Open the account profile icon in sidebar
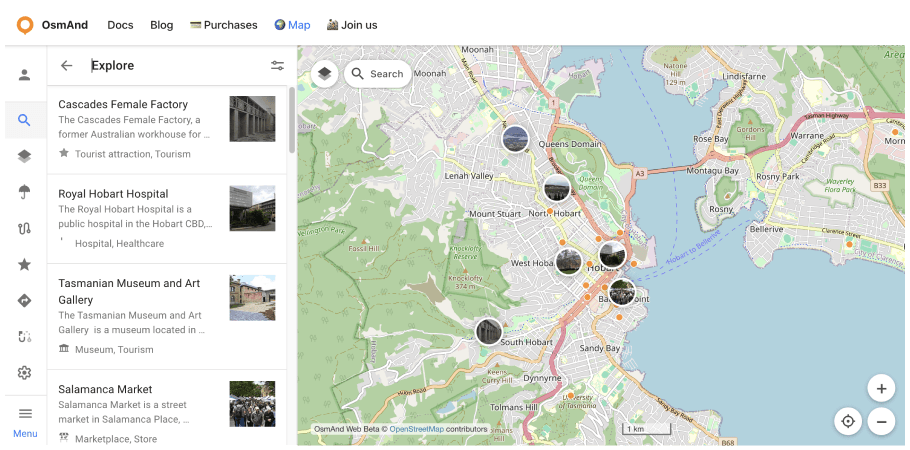Viewport: 910px width, 450px height. (25, 75)
